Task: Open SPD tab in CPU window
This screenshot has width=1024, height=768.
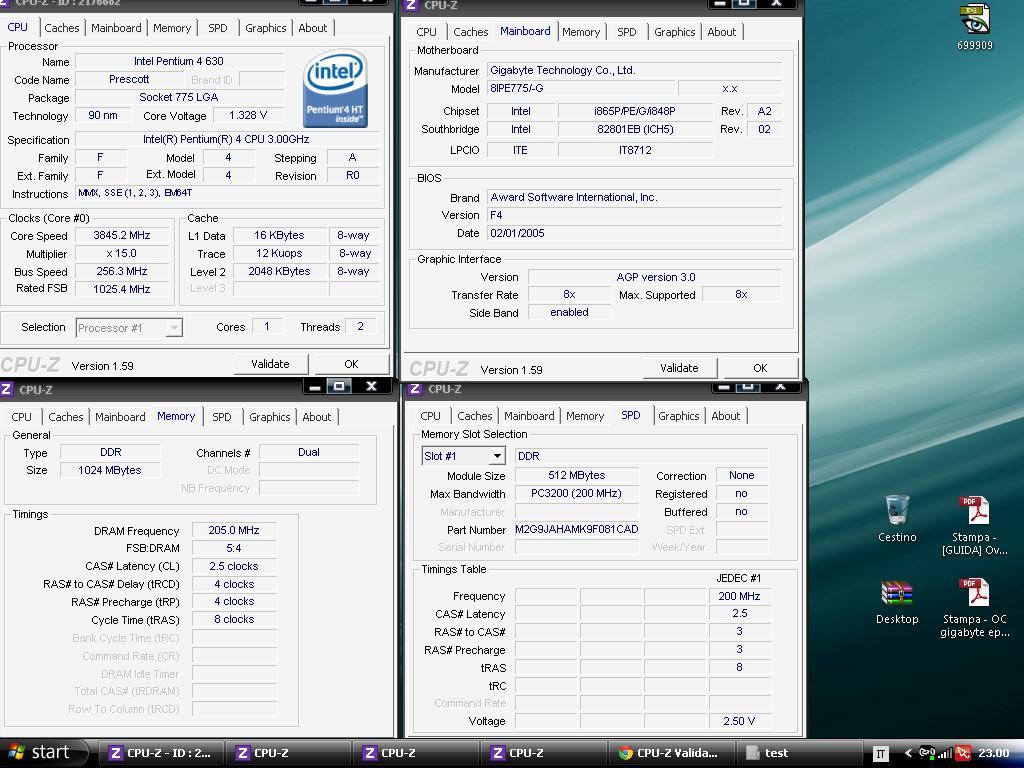Action: (217, 28)
